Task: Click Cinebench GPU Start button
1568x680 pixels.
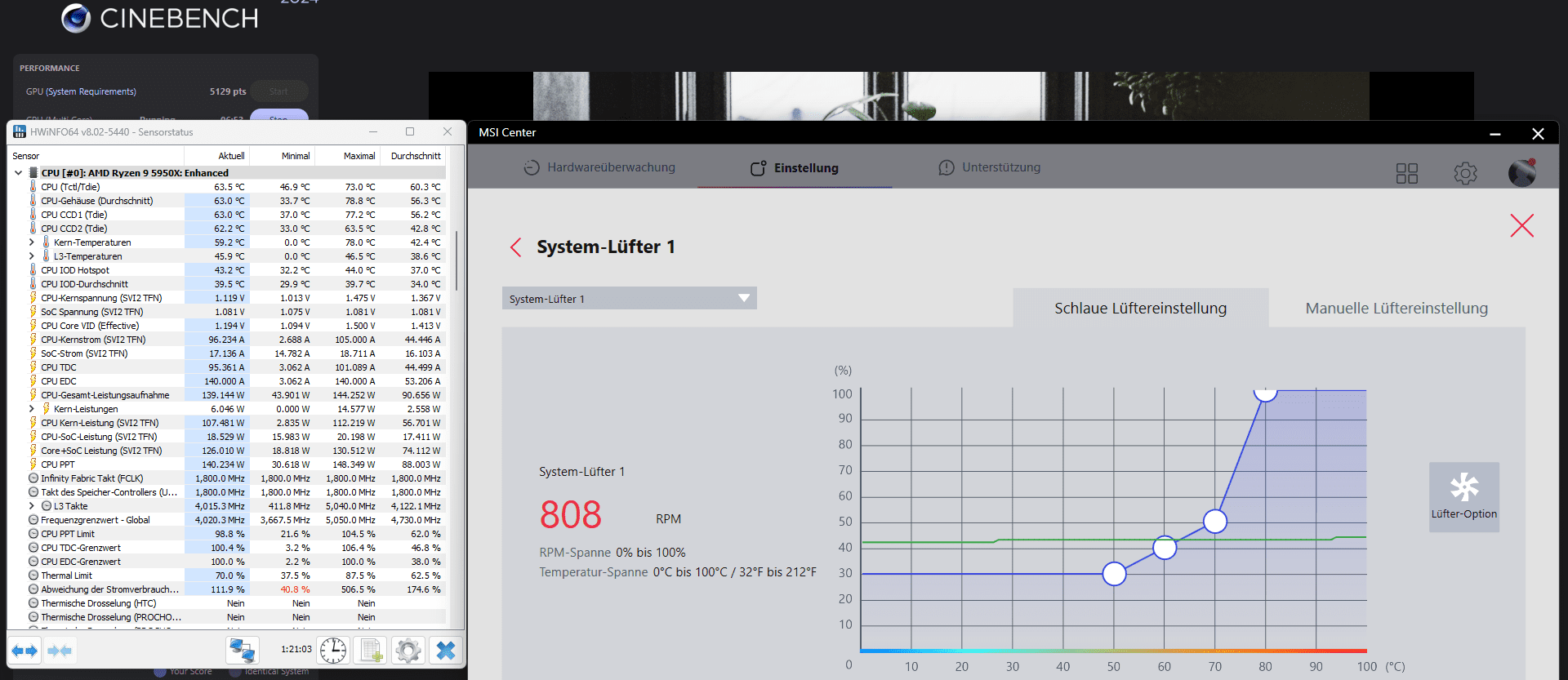Action: pyautogui.click(x=278, y=91)
